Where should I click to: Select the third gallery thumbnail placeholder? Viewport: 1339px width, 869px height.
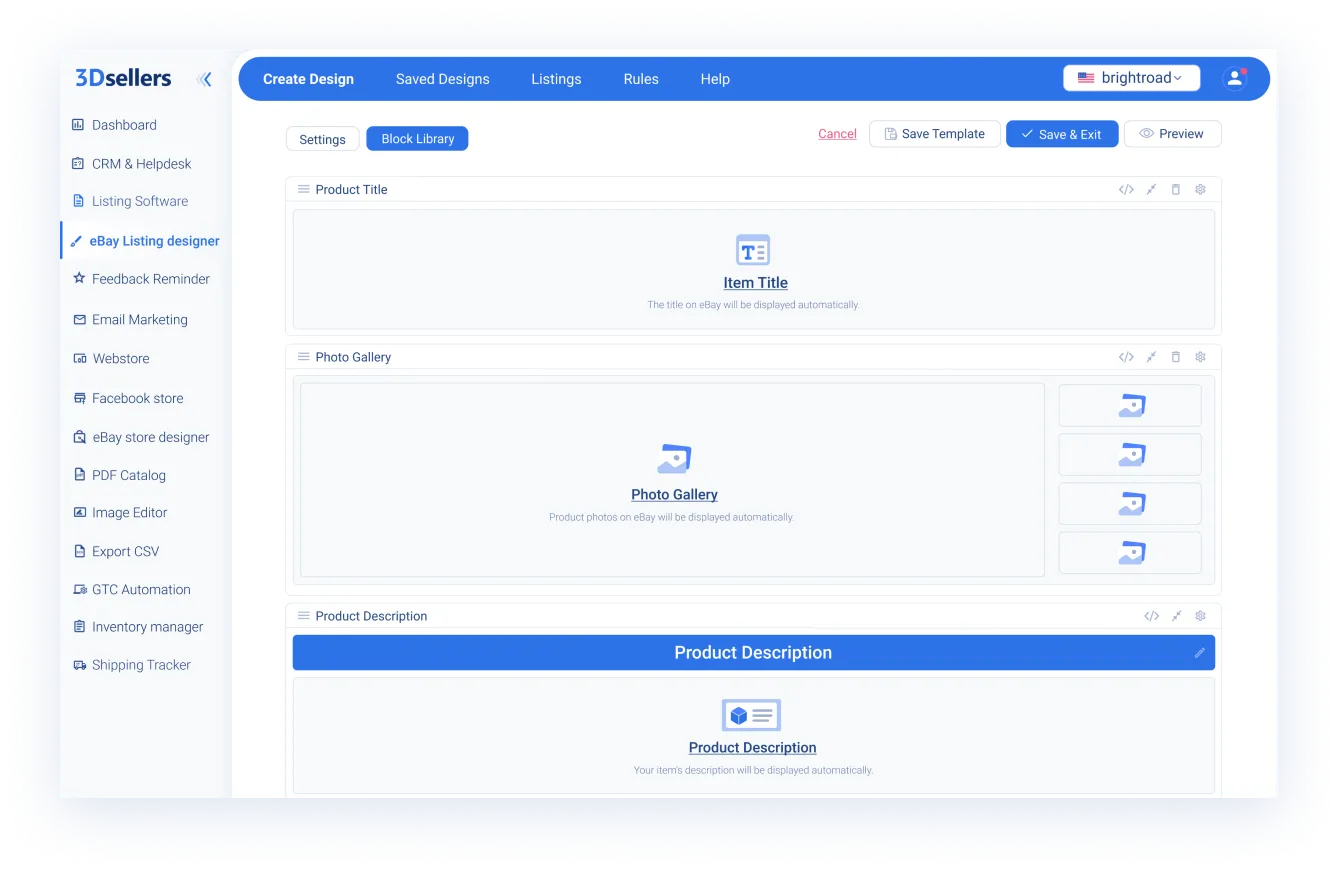point(1130,503)
